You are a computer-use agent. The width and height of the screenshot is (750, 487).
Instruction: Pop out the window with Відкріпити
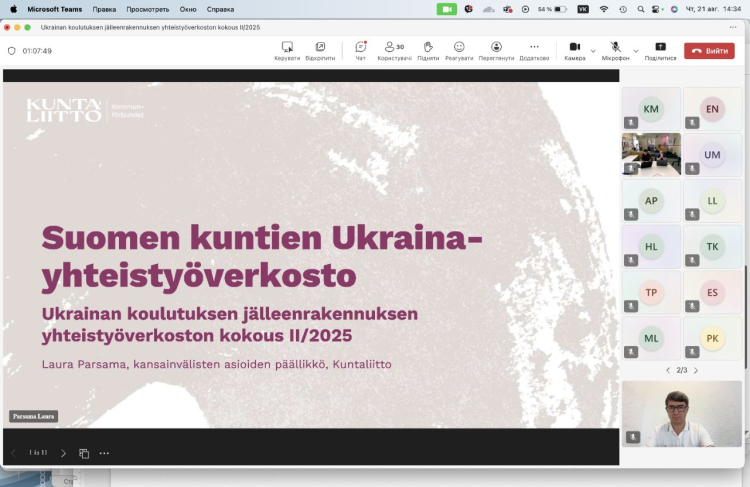coord(320,47)
